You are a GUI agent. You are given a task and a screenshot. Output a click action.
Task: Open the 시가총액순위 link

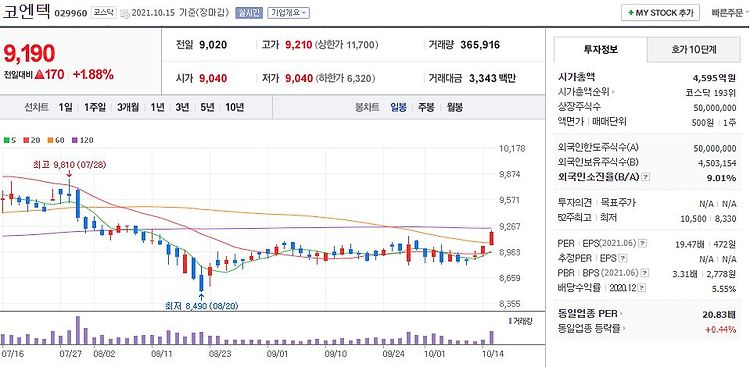click(x=585, y=93)
